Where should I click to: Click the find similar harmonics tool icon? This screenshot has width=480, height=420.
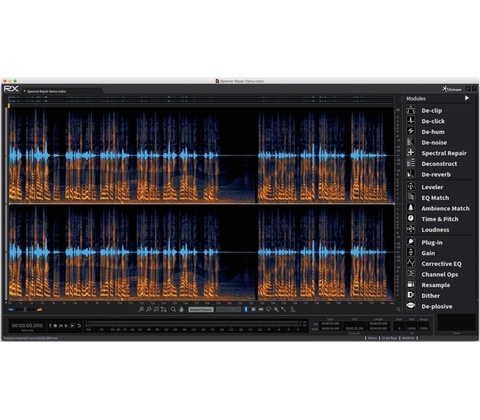293,309
